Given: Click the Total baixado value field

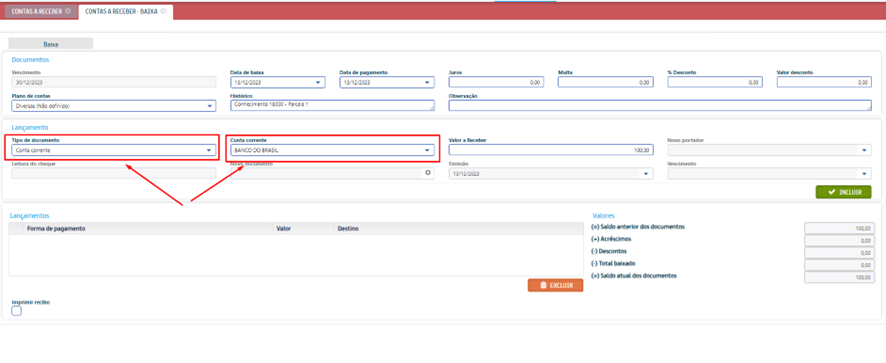Looking at the screenshot, I should 839,265.
